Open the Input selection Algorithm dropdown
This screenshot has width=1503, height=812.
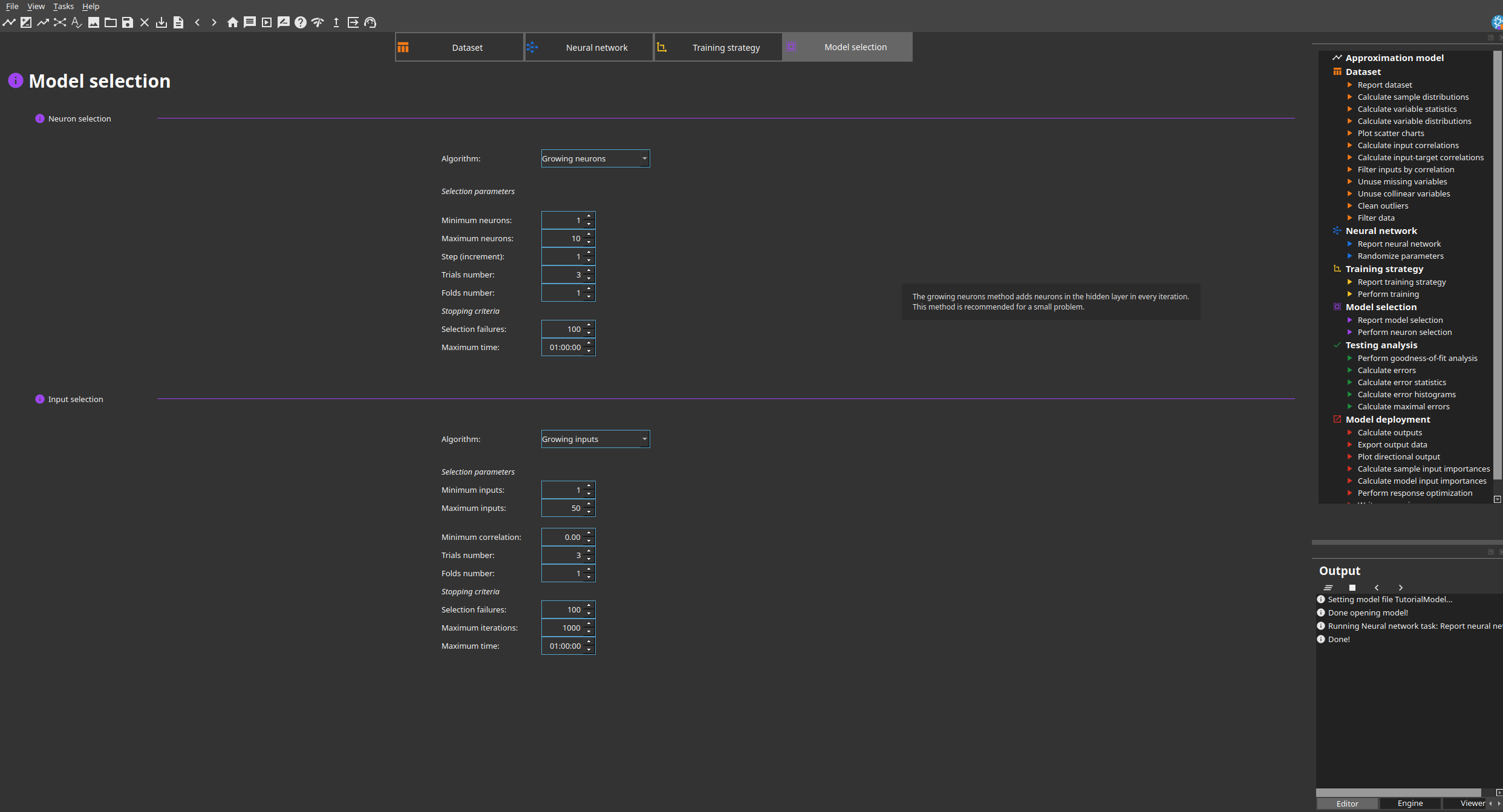pos(595,439)
